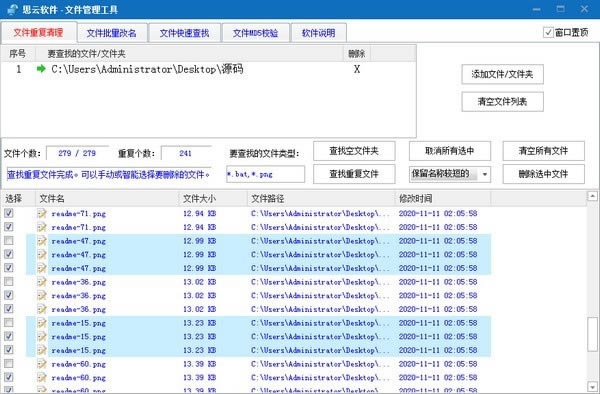Click the file icon of unchecked readme-60.png
600x394 pixels.
(42, 364)
